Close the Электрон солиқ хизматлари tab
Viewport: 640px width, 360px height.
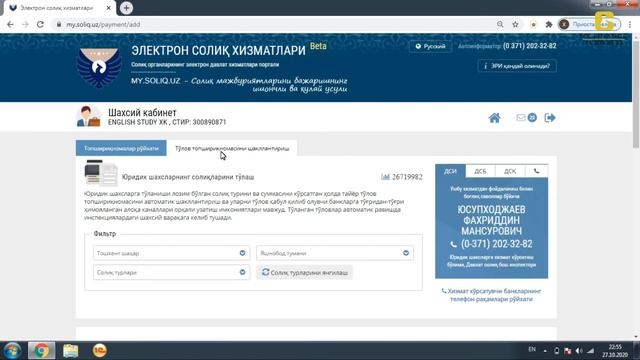pyautogui.click(x=109, y=8)
